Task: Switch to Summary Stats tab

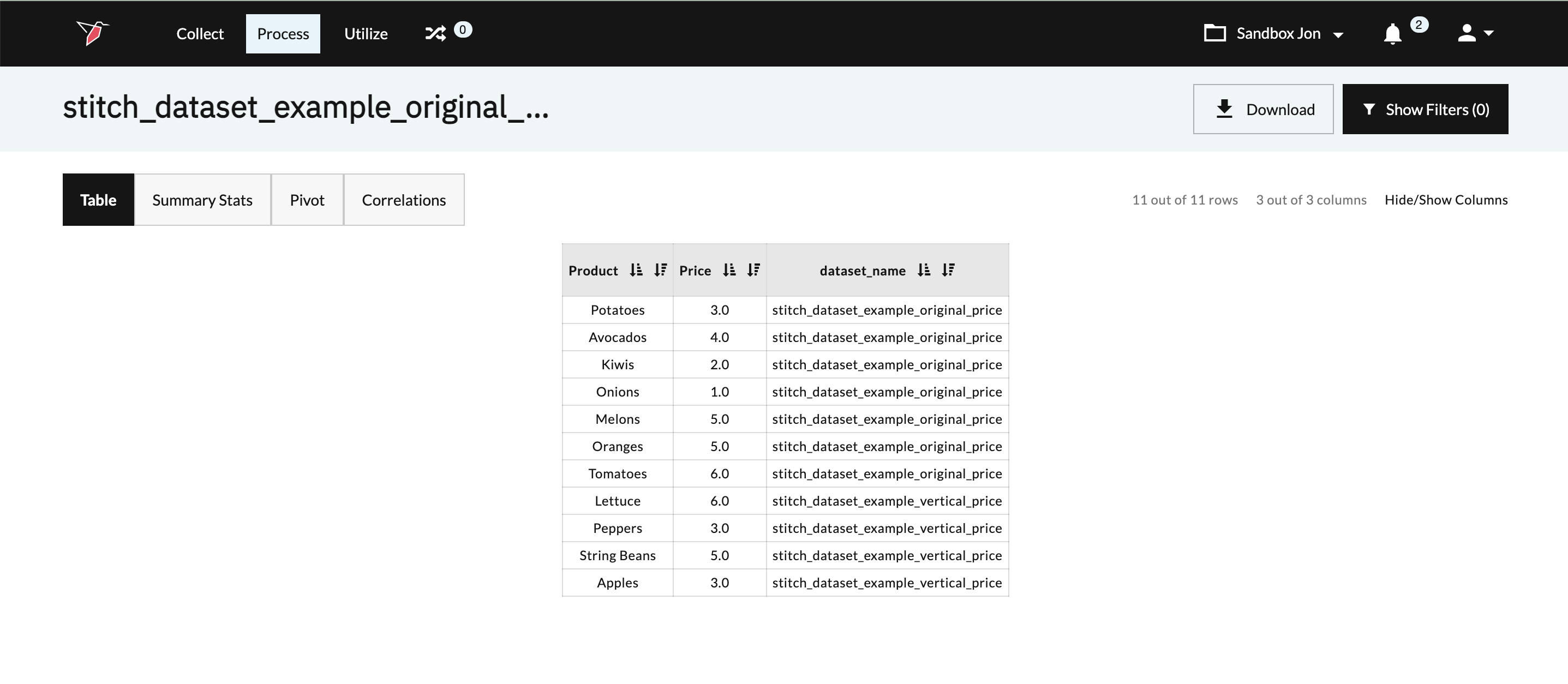Action: pos(202,200)
